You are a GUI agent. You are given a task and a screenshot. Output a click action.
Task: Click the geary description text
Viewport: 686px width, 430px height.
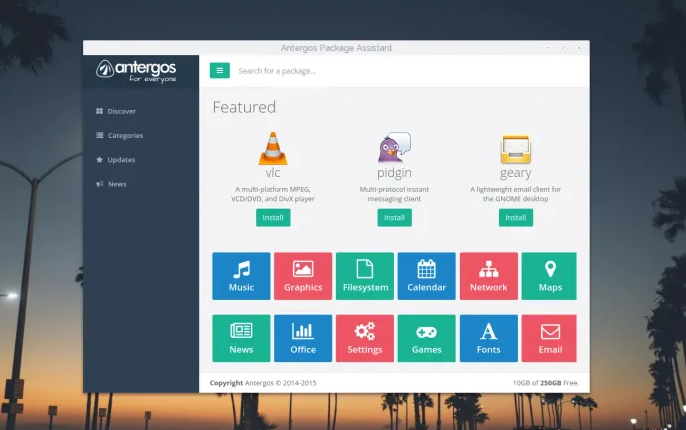pos(515,194)
